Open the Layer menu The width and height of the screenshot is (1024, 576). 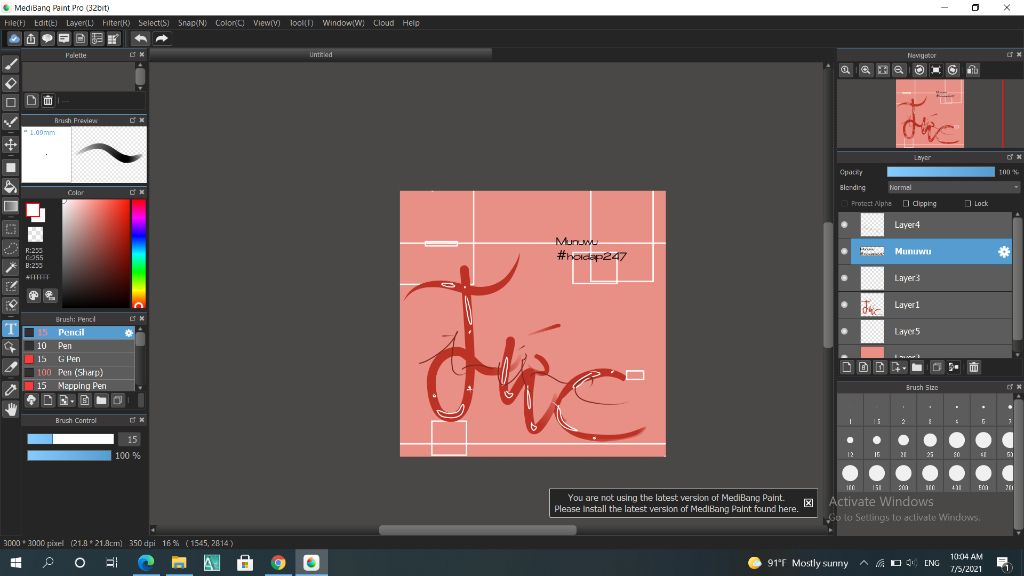point(80,23)
